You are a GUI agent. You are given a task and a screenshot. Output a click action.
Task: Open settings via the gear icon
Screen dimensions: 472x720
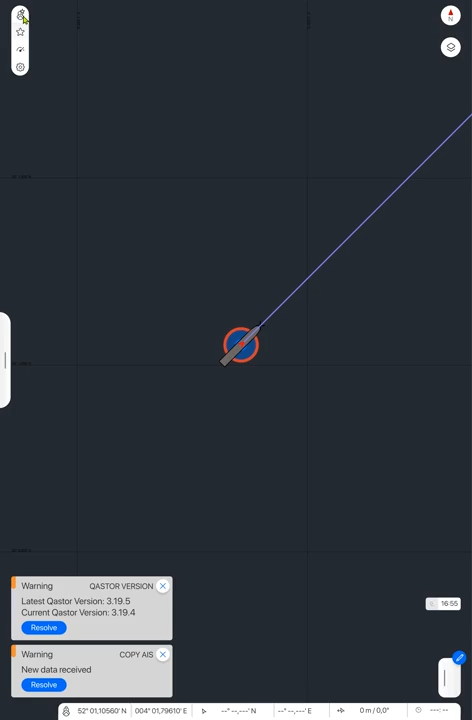coord(20,67)
